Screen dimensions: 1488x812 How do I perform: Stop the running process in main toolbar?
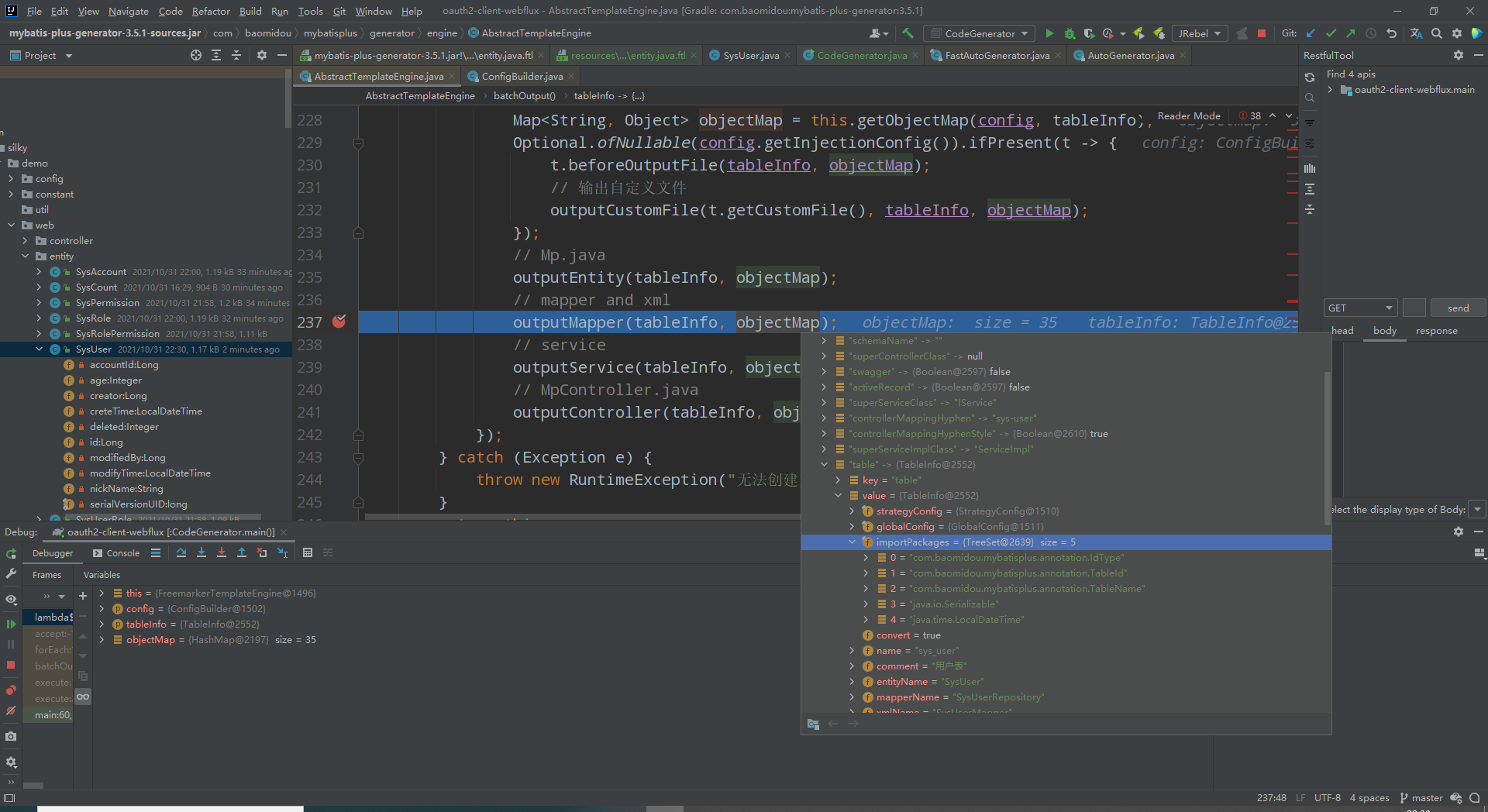point(1262,33)
